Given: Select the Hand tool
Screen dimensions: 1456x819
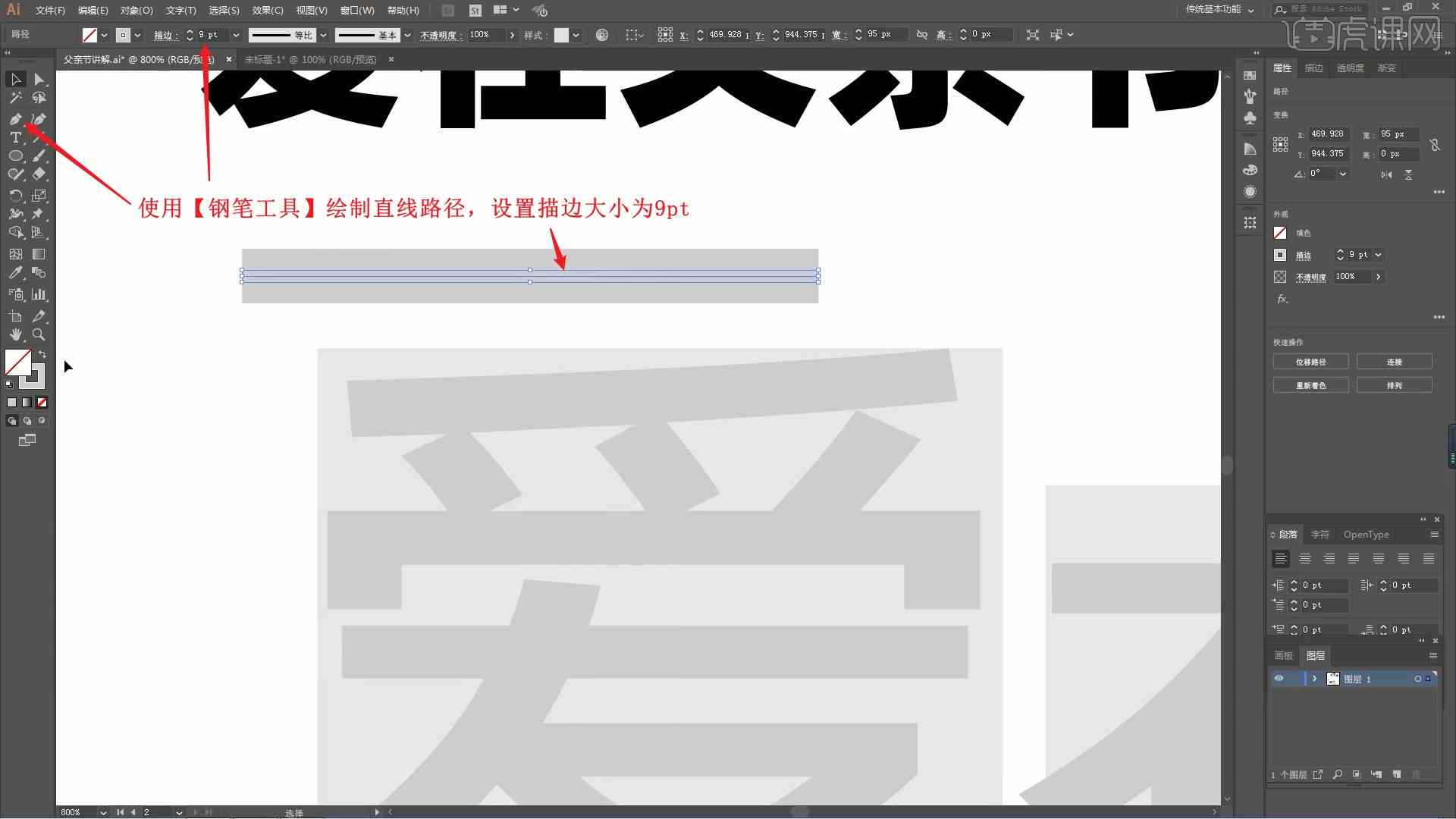Looking at the screenshot, I should (15, 334).
